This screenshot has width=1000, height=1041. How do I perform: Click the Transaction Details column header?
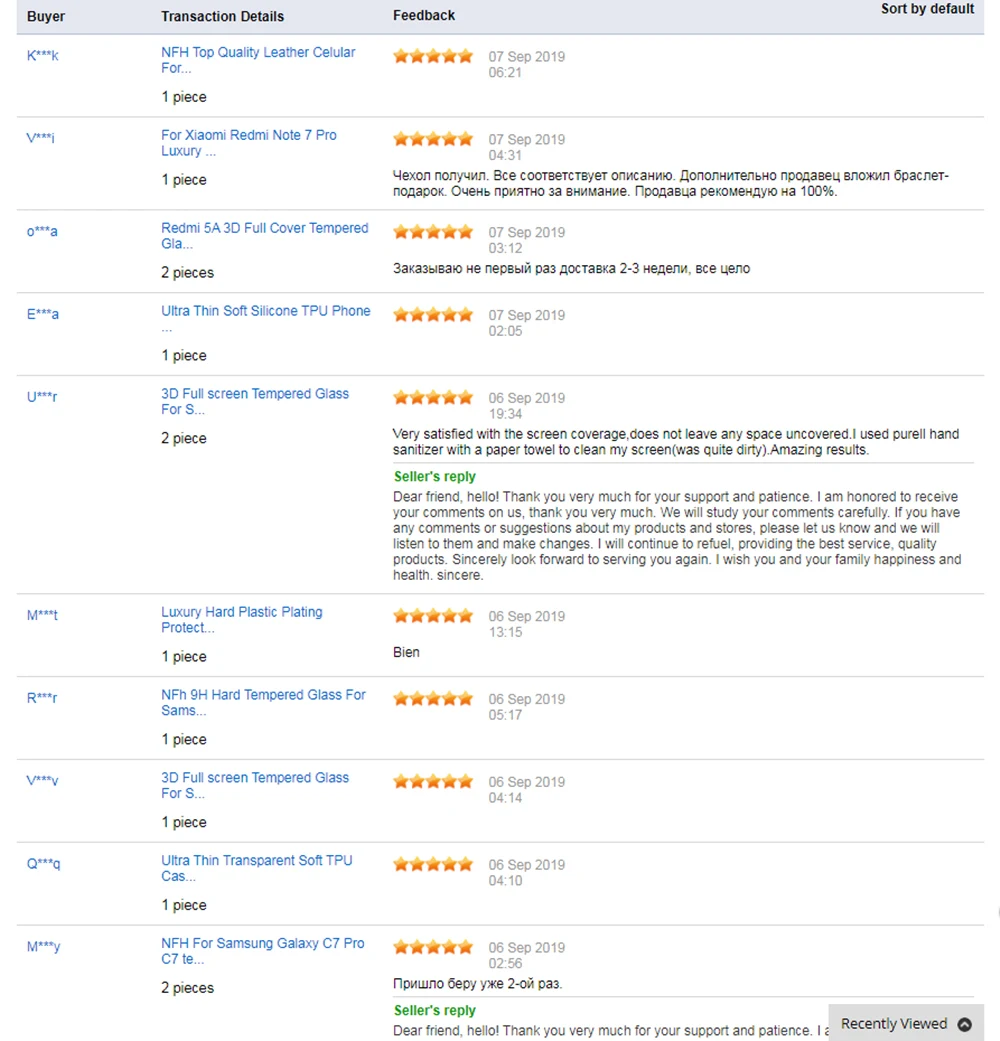(222, 16)
